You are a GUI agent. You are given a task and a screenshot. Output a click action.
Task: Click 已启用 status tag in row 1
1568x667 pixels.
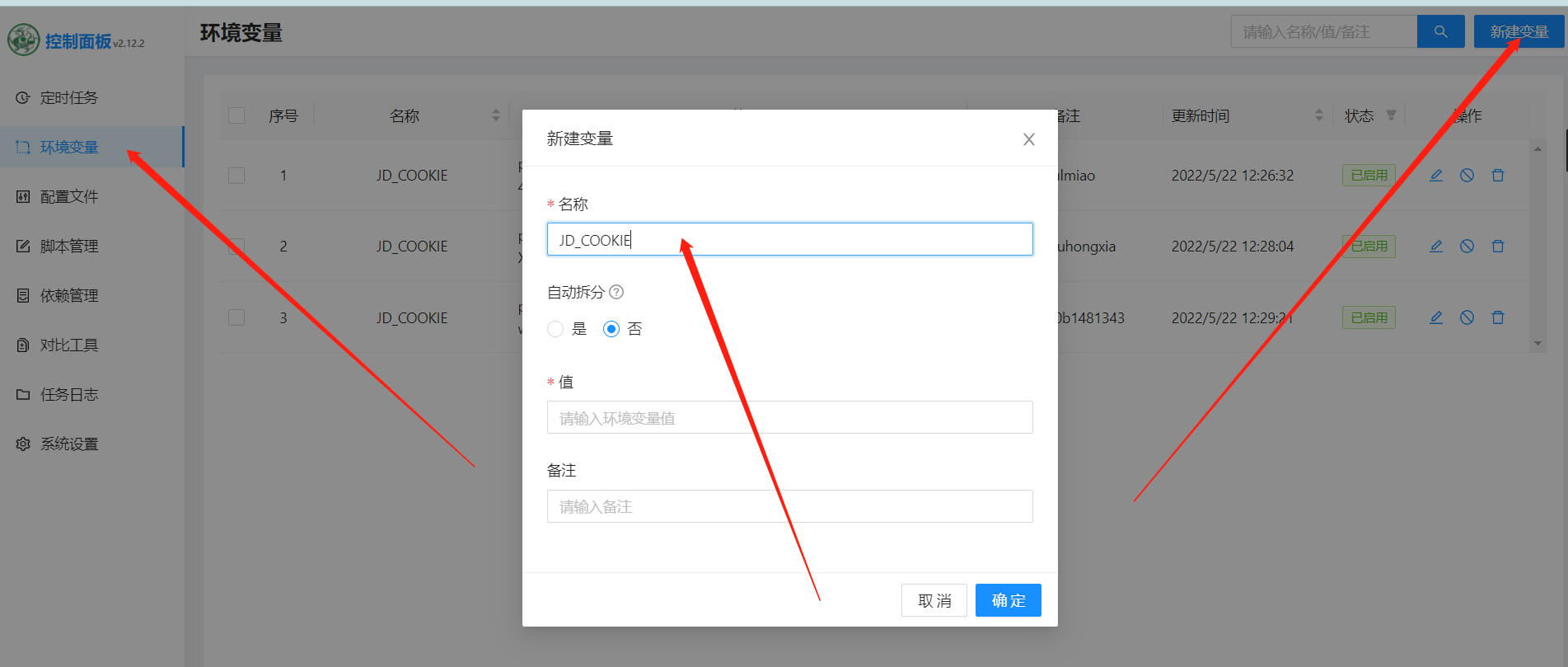coord(1369,175)
